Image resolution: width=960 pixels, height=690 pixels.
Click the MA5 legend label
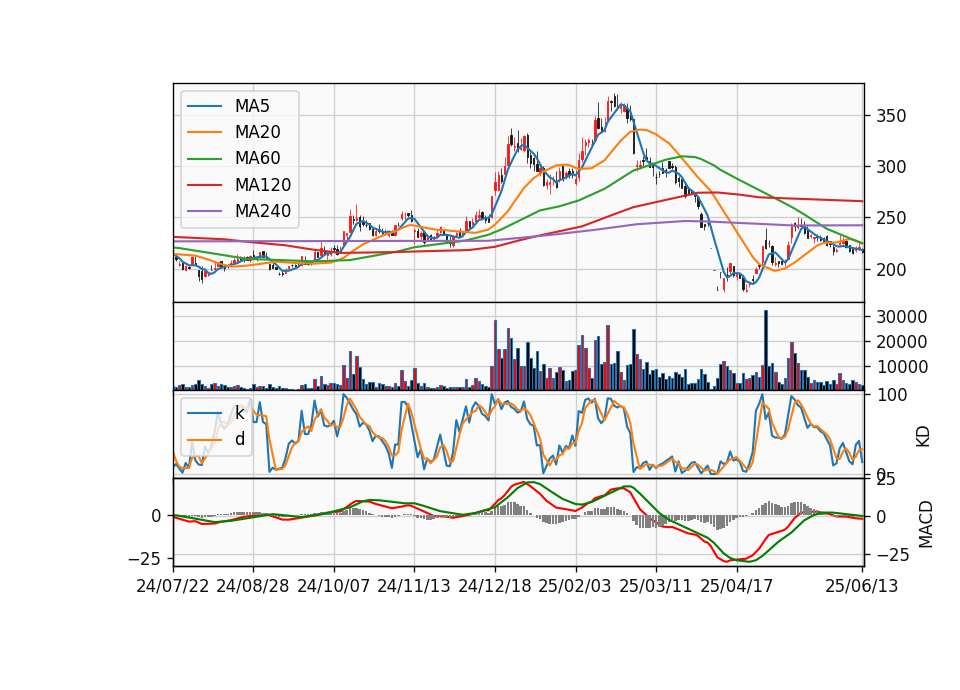coord(252,106)
